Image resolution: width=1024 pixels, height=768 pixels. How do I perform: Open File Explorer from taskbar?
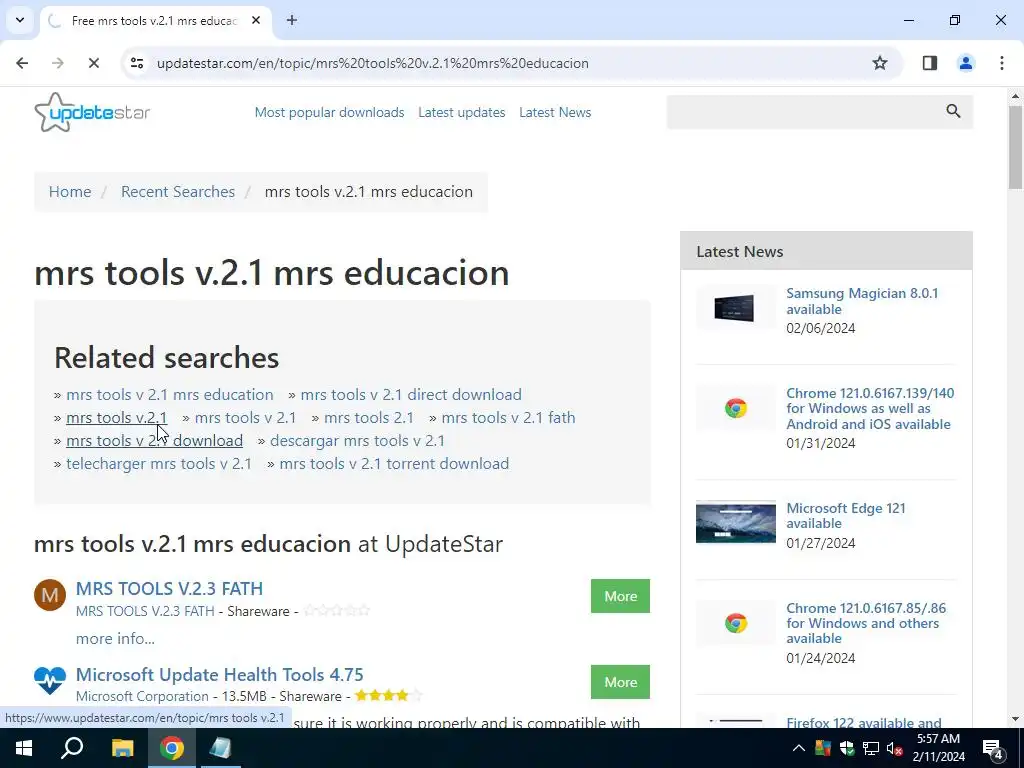[x=122, y=748]
